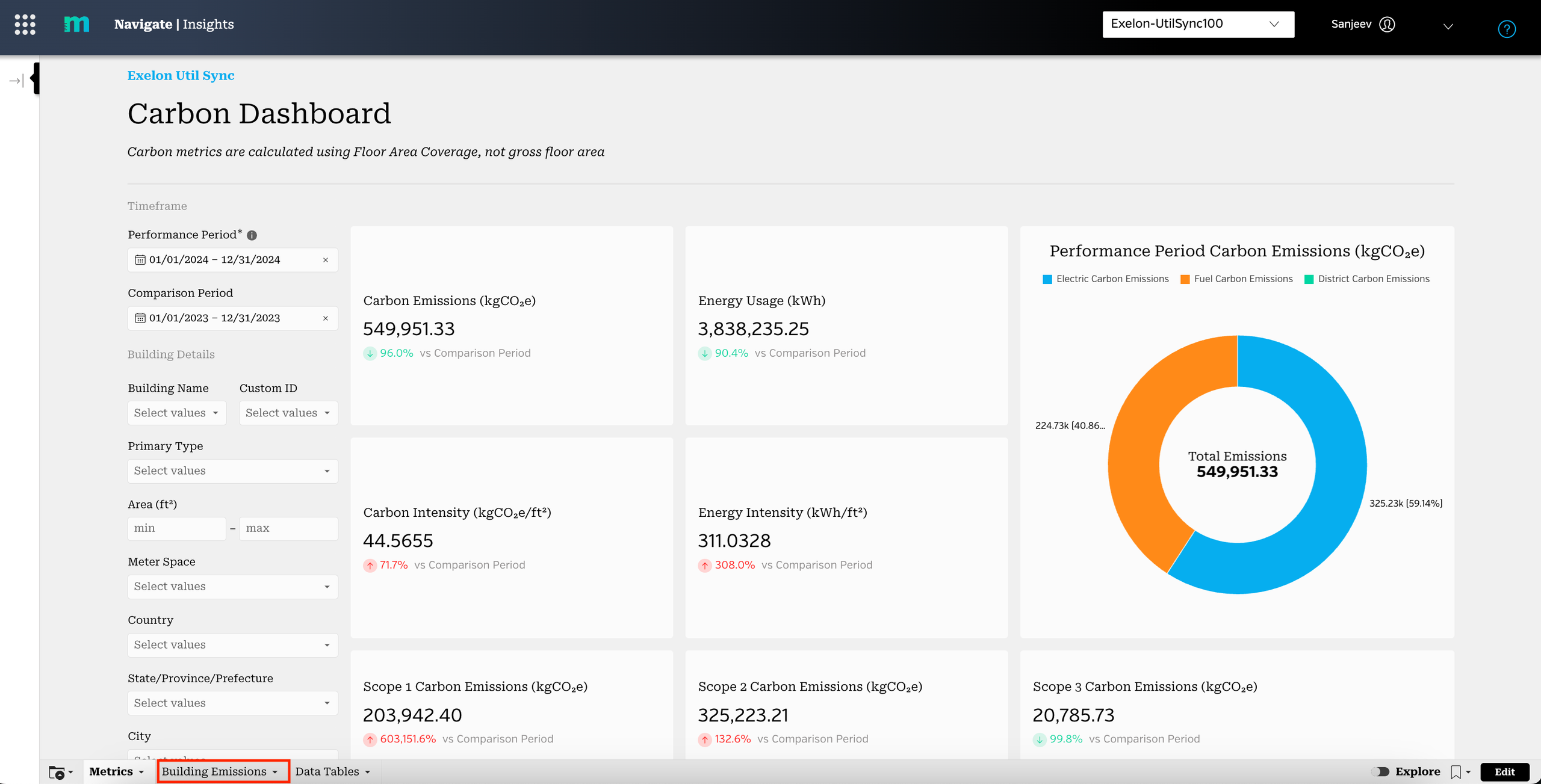Click the Sanjeev user name
Image resolution: width=1541 pixels, height=784 pixels.
1351,24
